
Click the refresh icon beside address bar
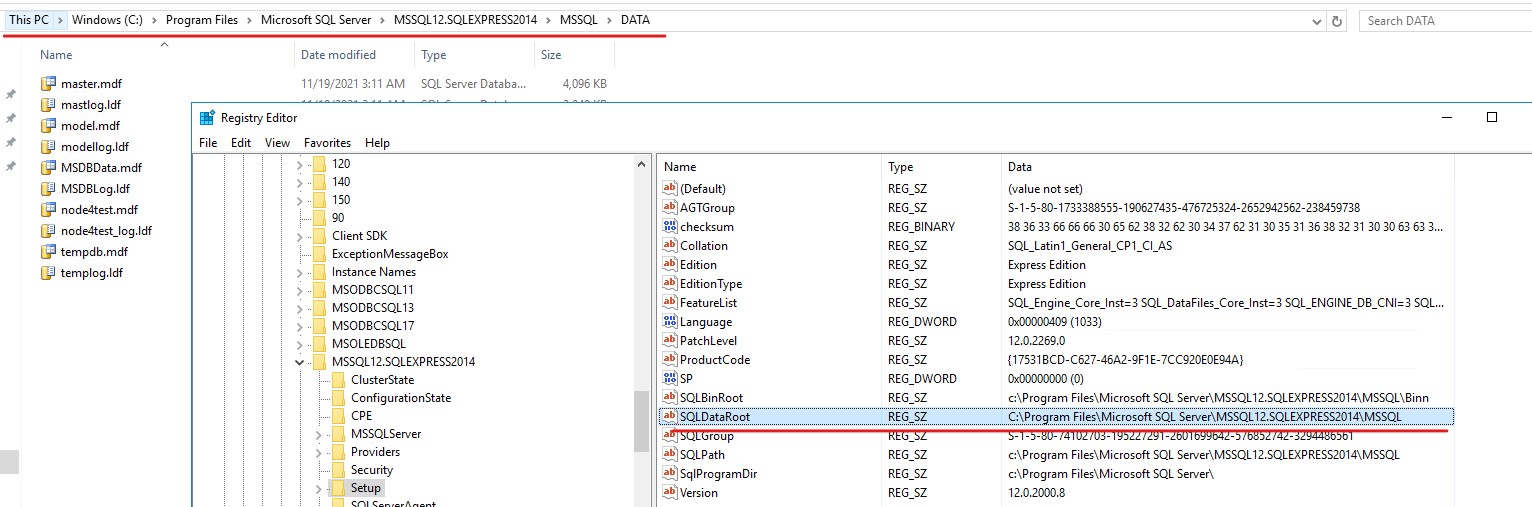point(1339,21)
